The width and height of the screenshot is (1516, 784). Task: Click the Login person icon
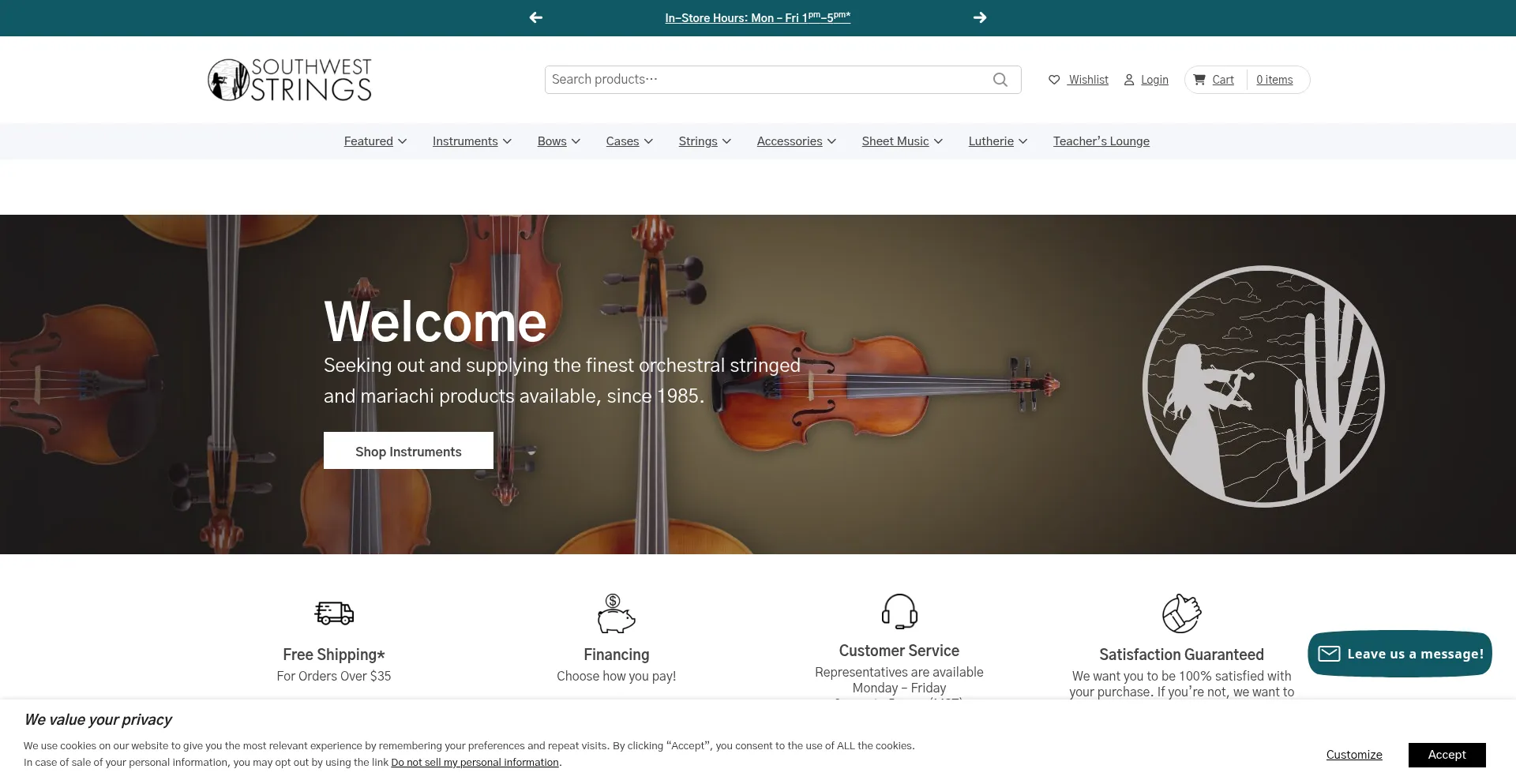tap(1129, 80)
